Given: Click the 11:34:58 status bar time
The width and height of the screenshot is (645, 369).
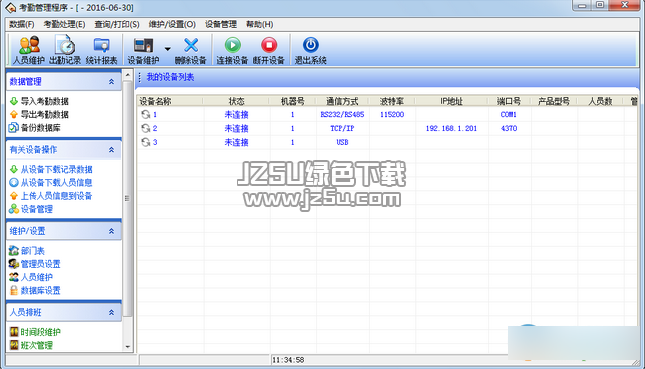Looking at the screenshot, I should point(288,360).
